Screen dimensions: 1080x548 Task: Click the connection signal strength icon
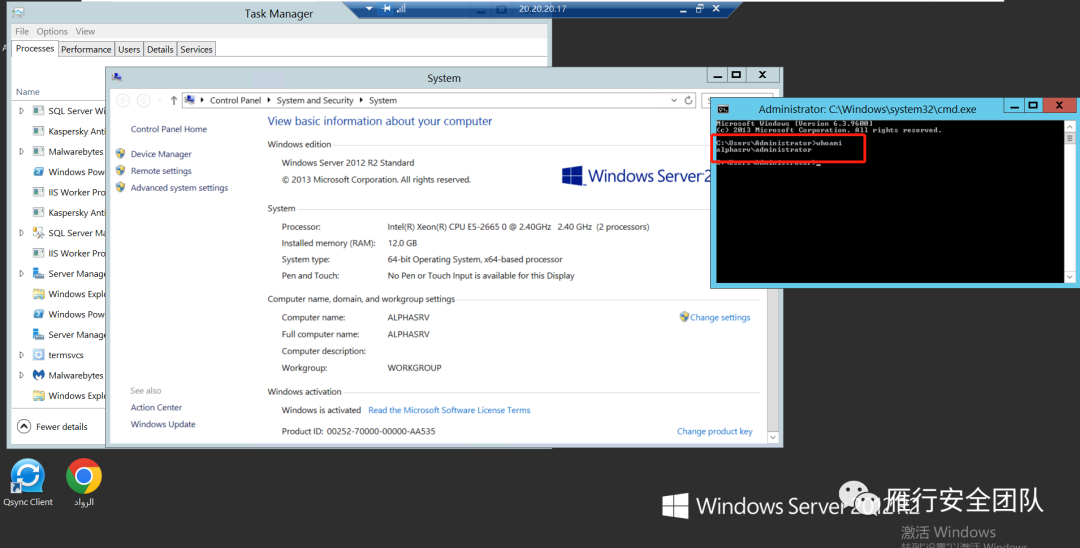(x=402, y=9)
